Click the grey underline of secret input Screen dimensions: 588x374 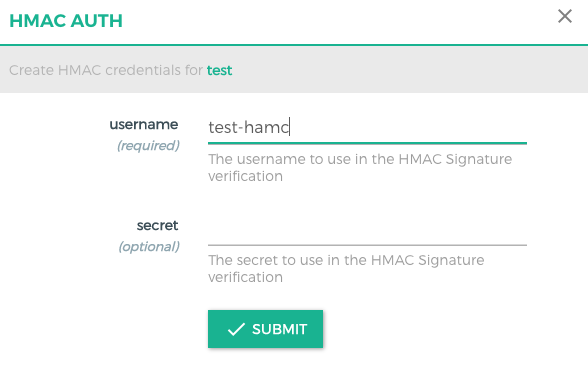(367, 245)
